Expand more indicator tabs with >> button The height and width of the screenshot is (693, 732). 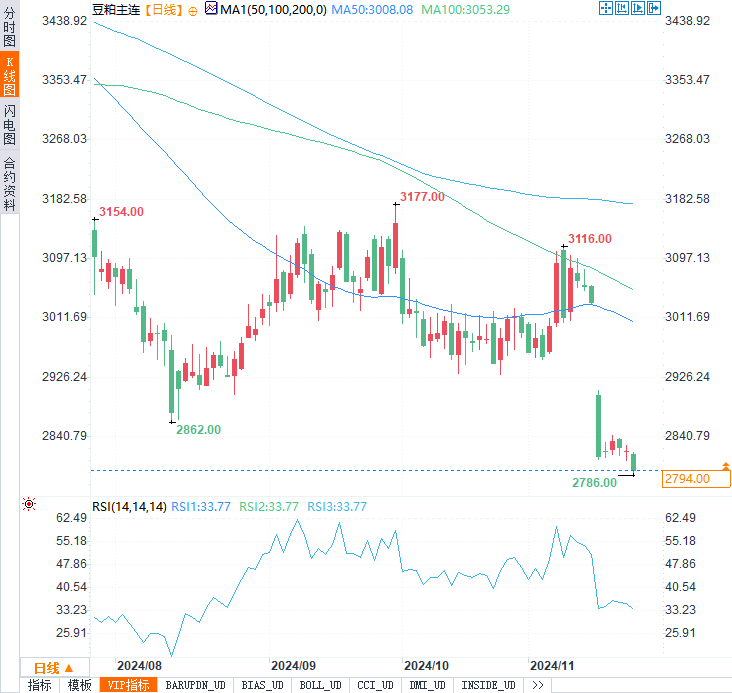(x=538, y=685)
